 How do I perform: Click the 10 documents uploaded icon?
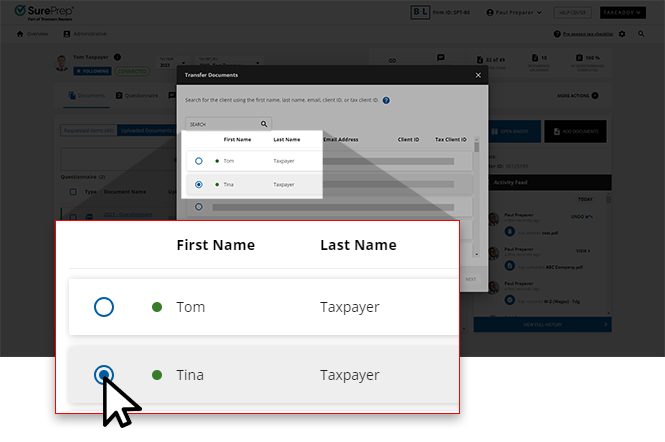[x=535, y=58]
